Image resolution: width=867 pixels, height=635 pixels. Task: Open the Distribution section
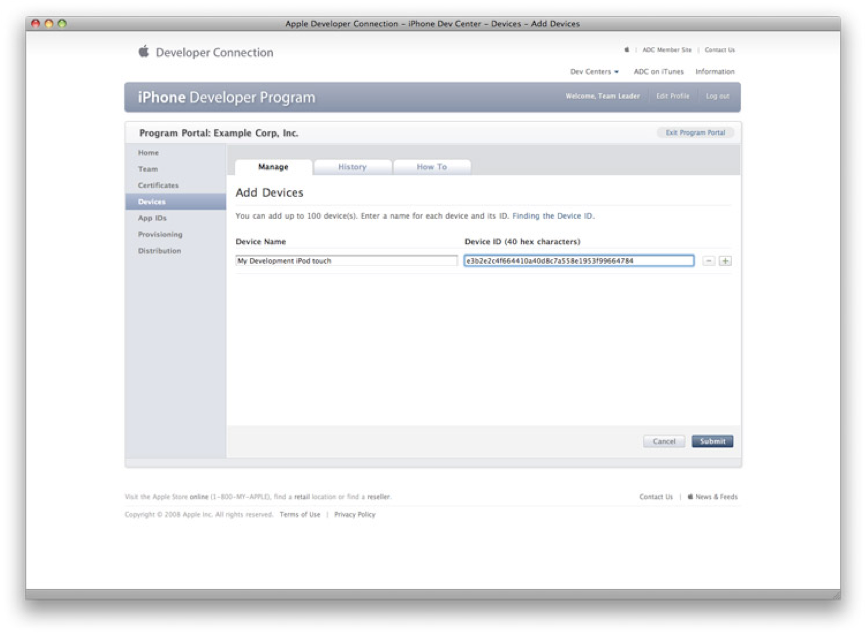click(x=160, y=251)
